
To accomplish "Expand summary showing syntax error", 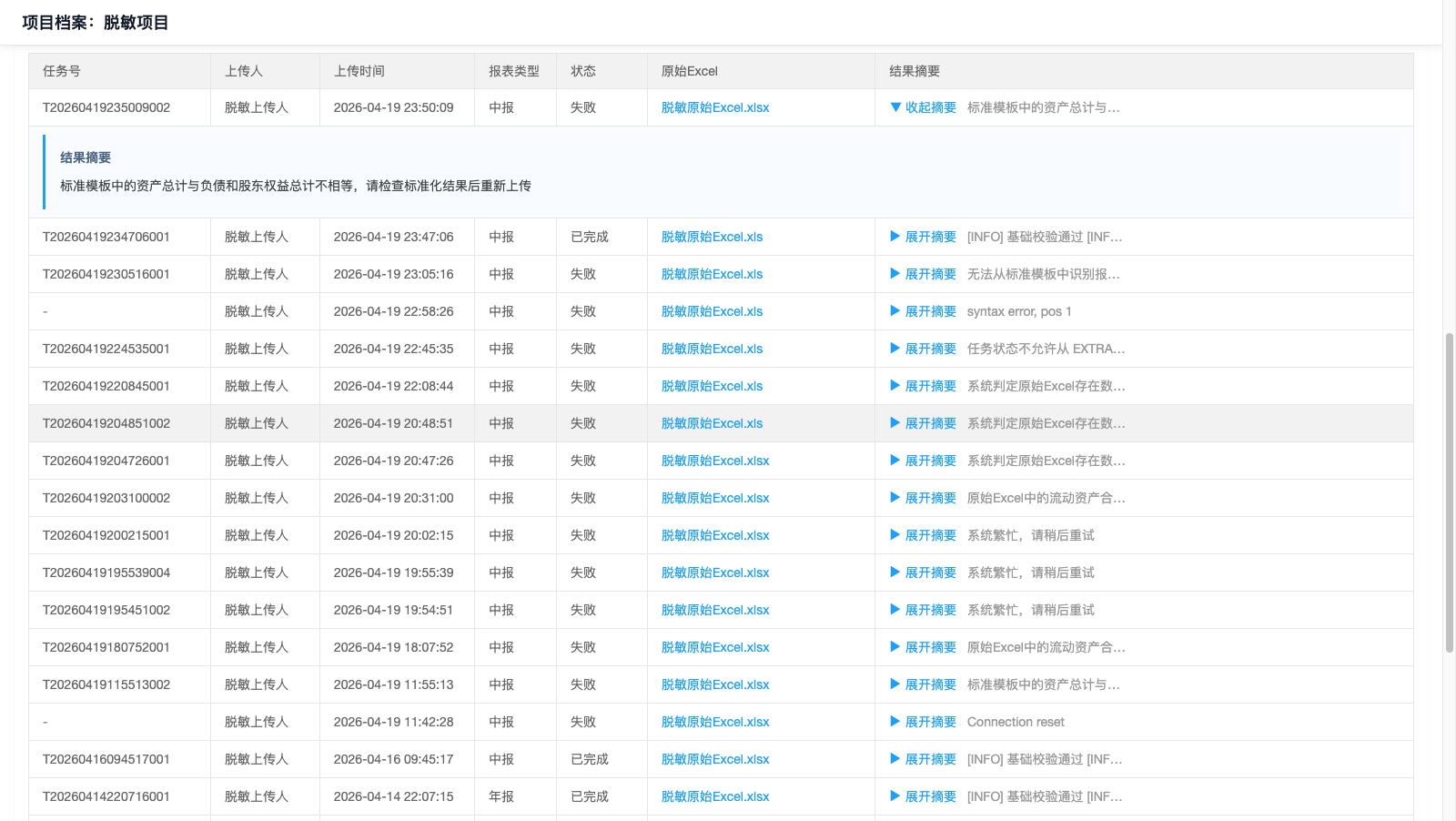I will tap(923, 311).
